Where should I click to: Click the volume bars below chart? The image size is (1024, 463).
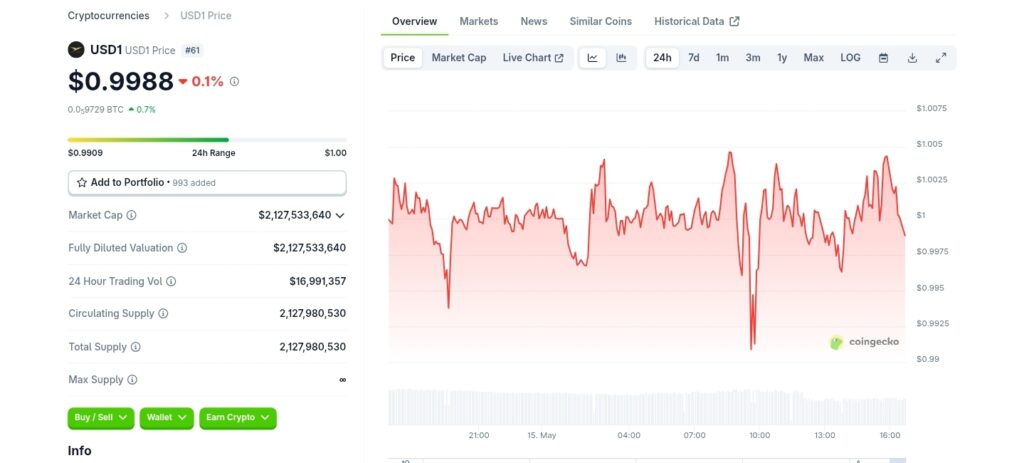click(x=647, y=407)
